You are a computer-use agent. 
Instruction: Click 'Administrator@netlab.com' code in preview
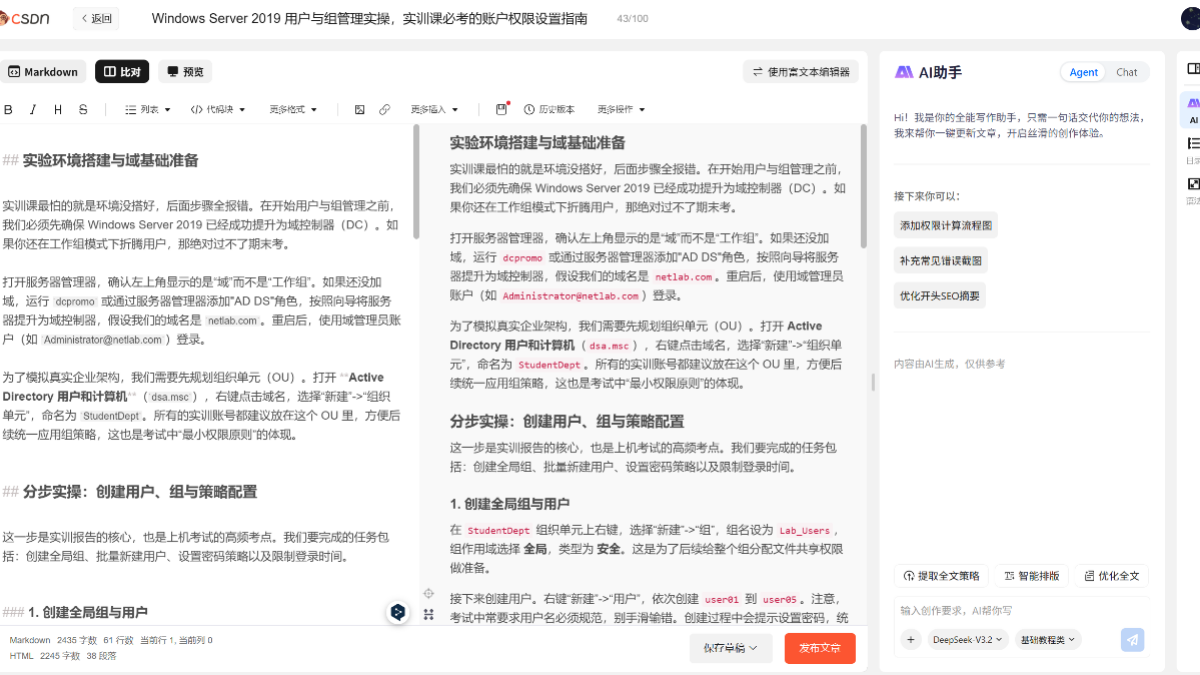[x=570, y=296]
